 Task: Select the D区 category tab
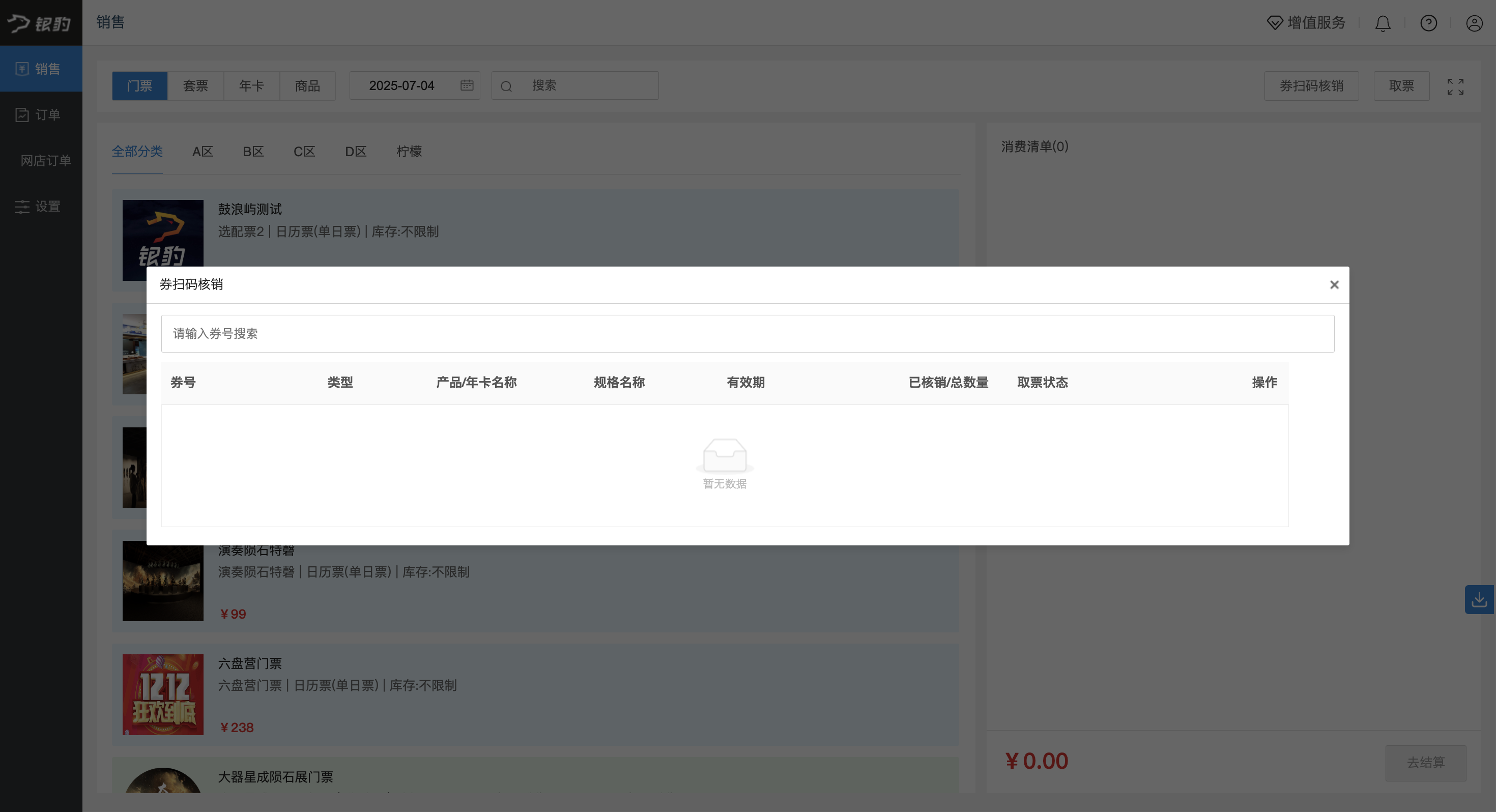[x=355, y=151]
